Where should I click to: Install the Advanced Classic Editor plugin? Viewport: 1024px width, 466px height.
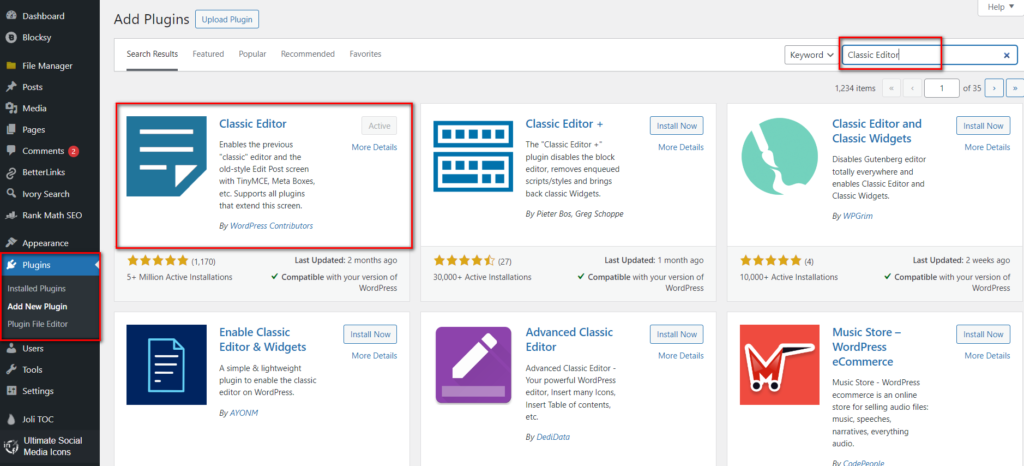click(677, 334)
